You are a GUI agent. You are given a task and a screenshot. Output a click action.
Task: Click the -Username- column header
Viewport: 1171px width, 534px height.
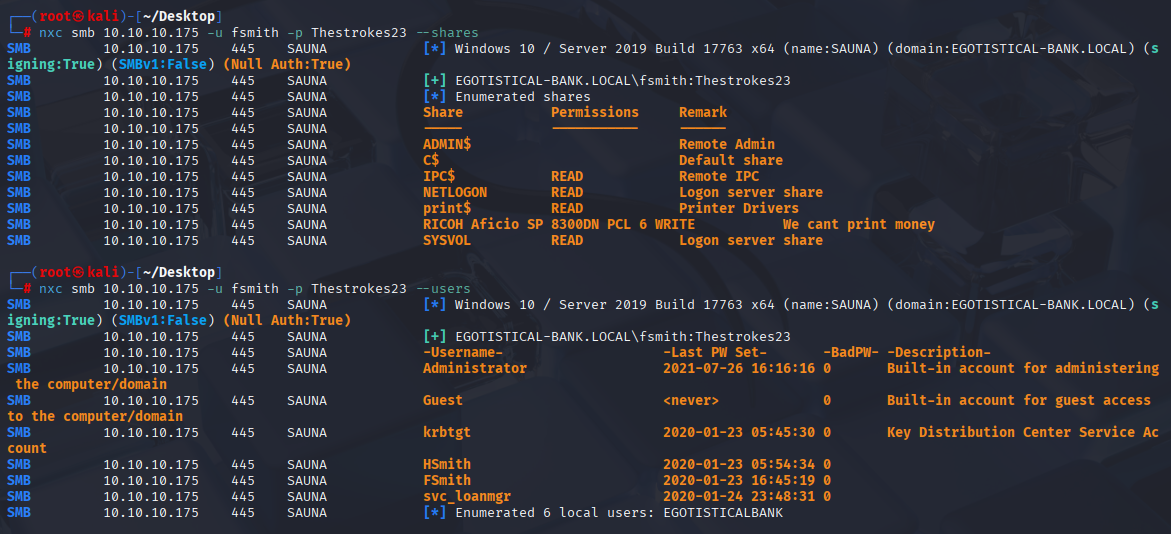click(463, 353)
